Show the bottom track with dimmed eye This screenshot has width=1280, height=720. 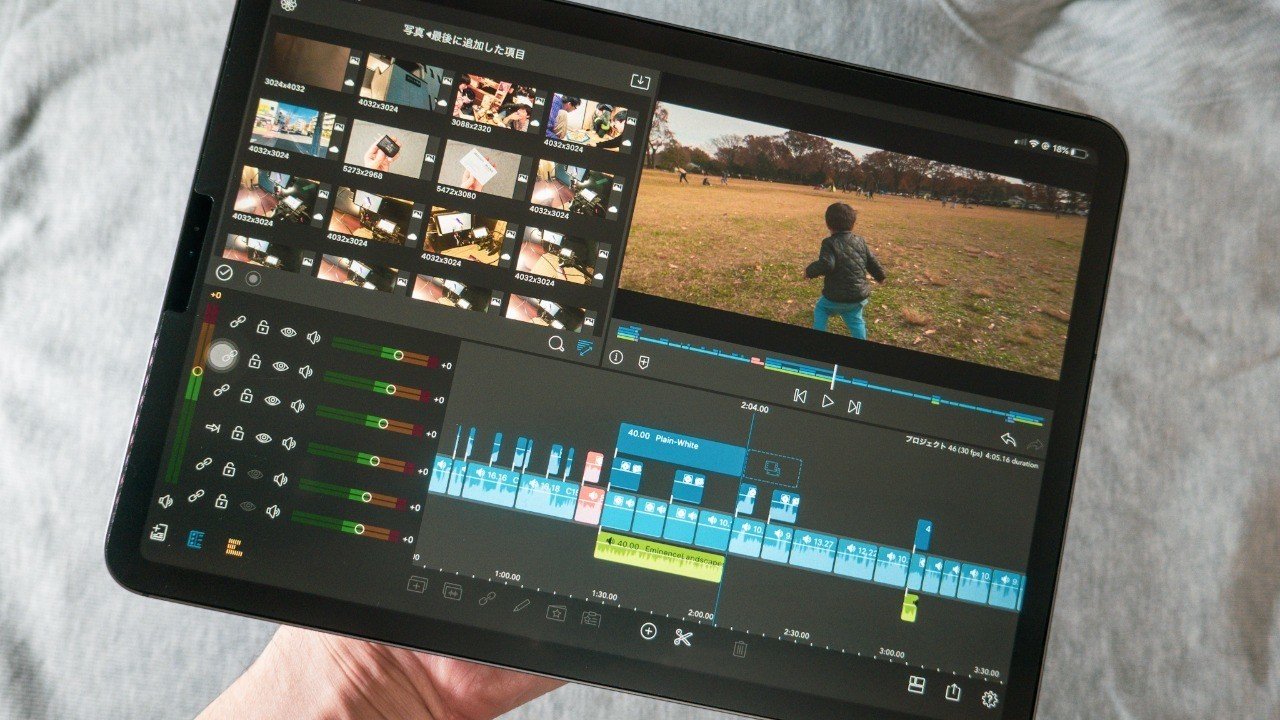246,507
